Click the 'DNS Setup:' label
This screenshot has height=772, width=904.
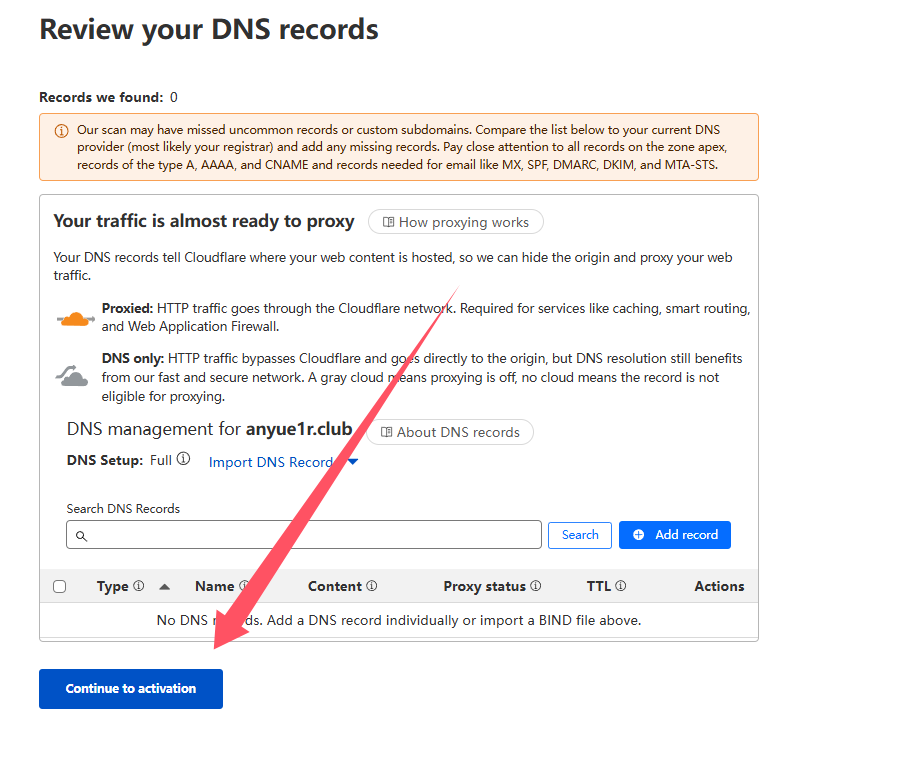click(x=105, y=460)
